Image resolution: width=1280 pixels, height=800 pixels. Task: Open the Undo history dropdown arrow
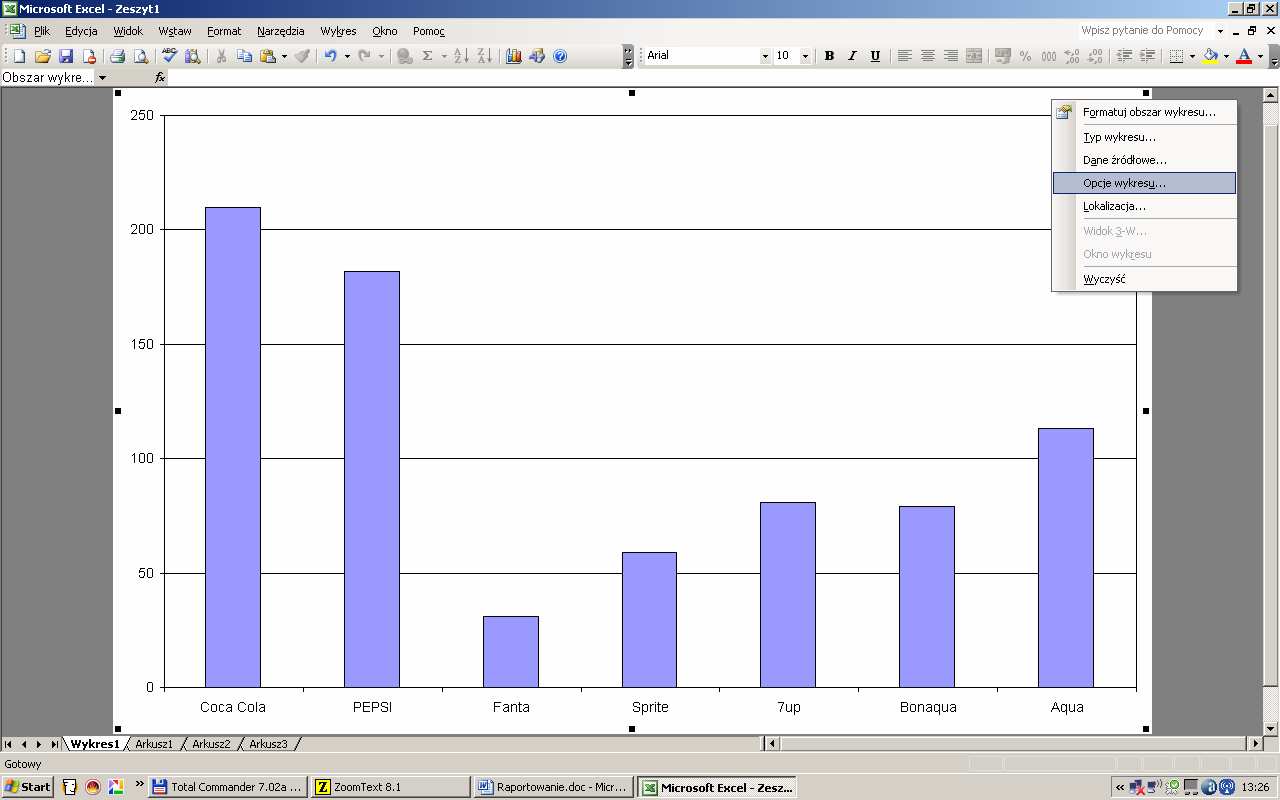pyautogui.click(x=347, y=56)
